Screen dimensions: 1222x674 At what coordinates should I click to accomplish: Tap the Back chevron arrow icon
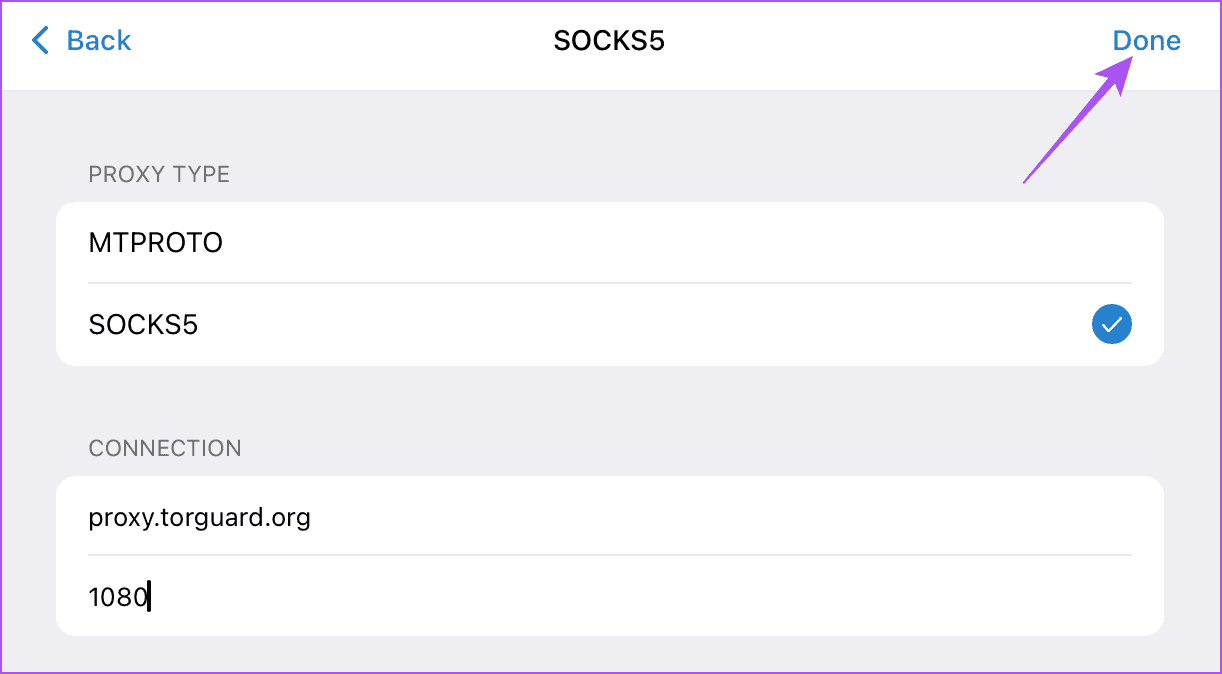[x=40, y=41]
